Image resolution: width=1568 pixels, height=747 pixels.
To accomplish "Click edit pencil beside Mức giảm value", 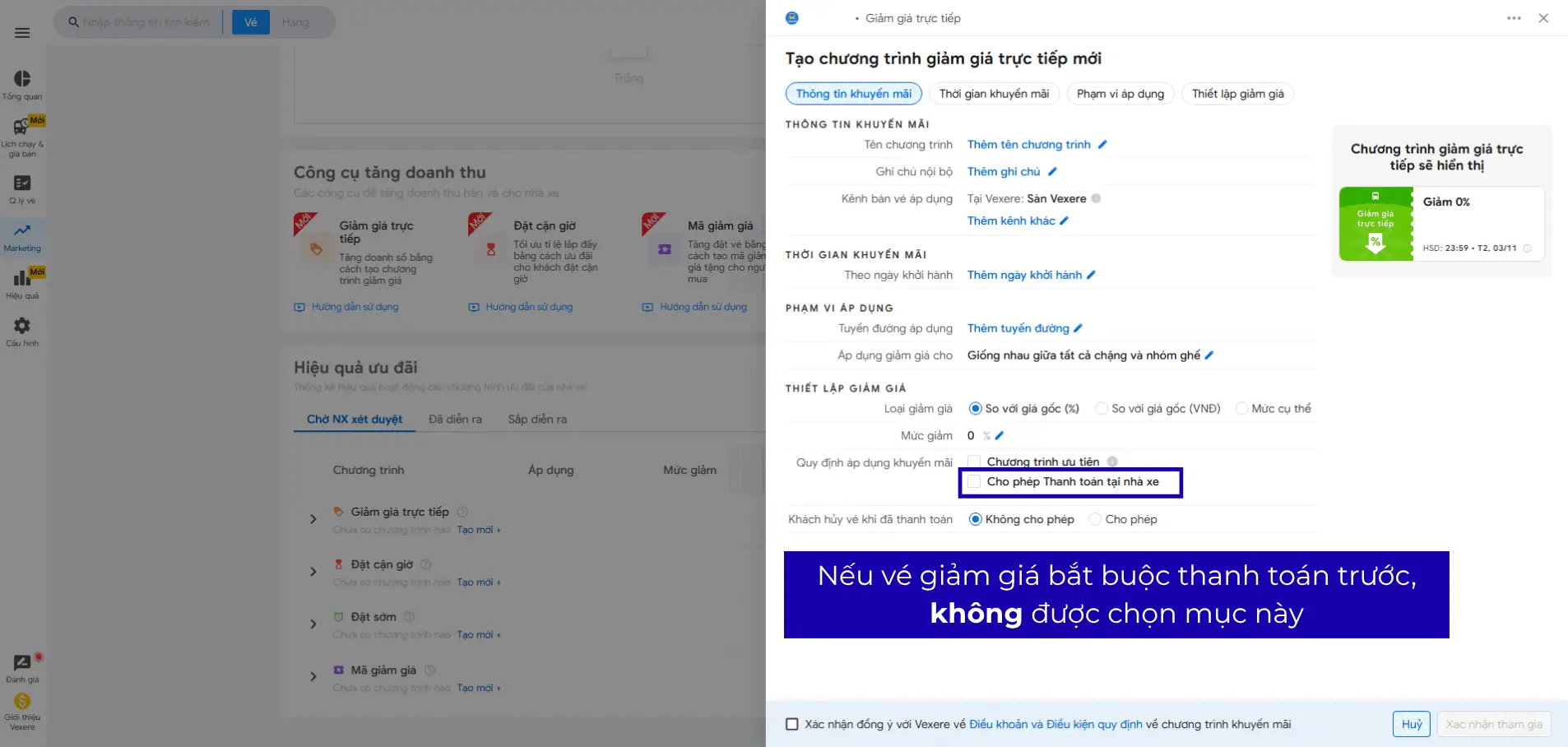I will pos(1000,436).
